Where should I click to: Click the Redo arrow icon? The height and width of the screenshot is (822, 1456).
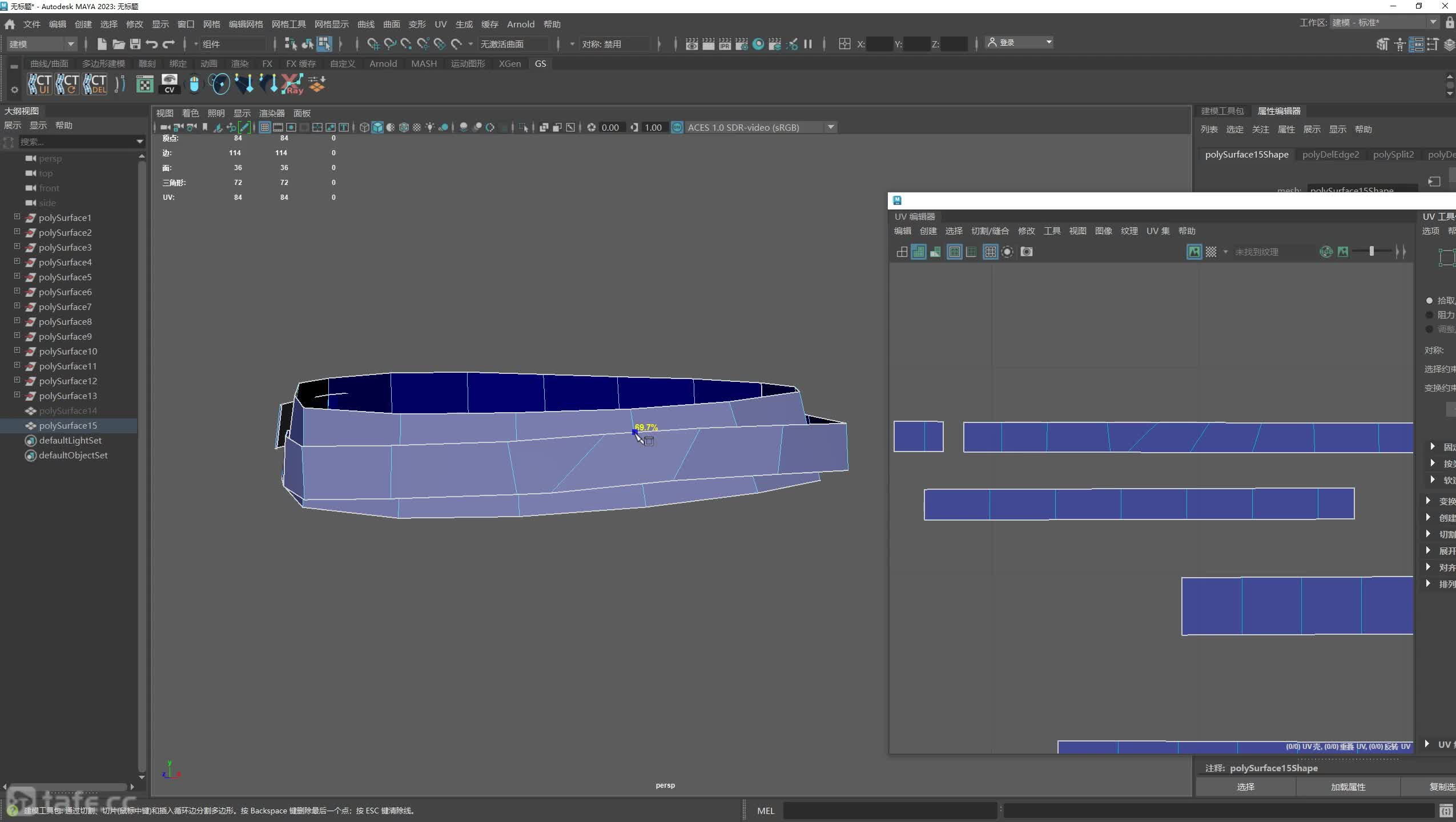[x=168, y=44]
